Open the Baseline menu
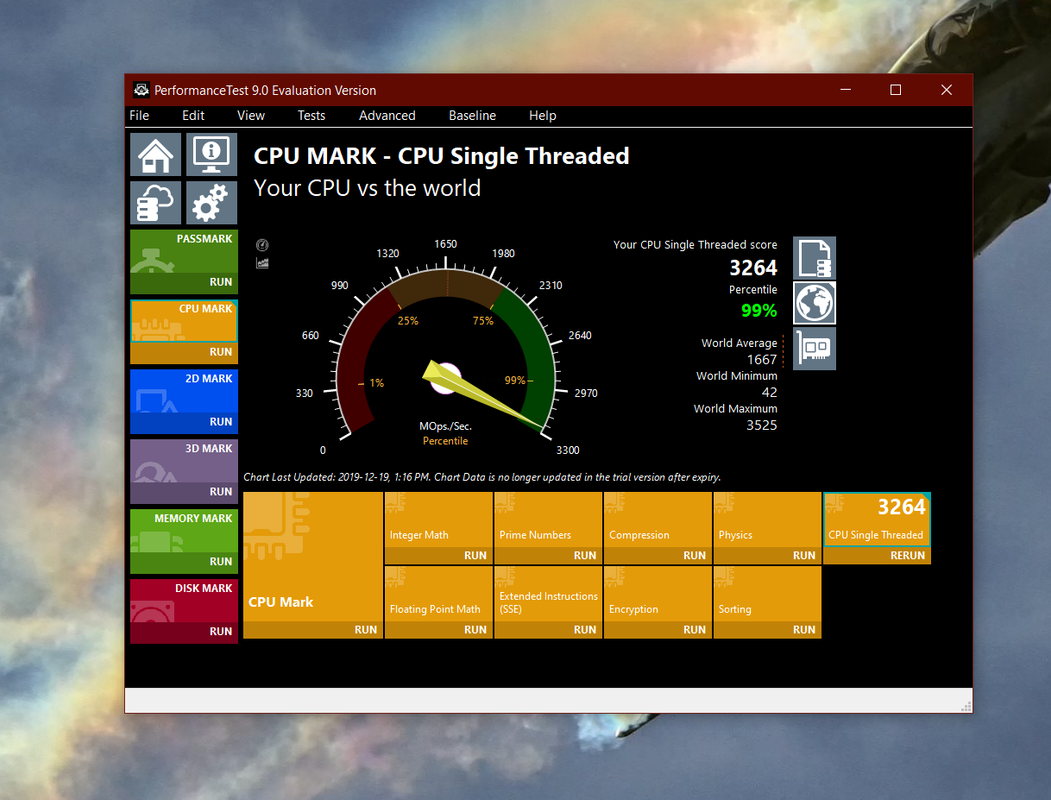 coord(472,115)
